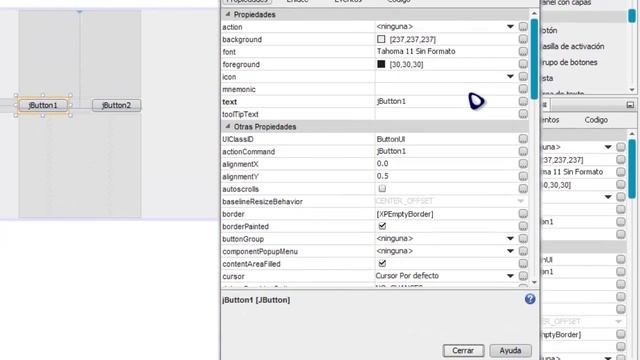Screen dimensions: 640x360
Task: Click the background color swatch
Action: 381,39
